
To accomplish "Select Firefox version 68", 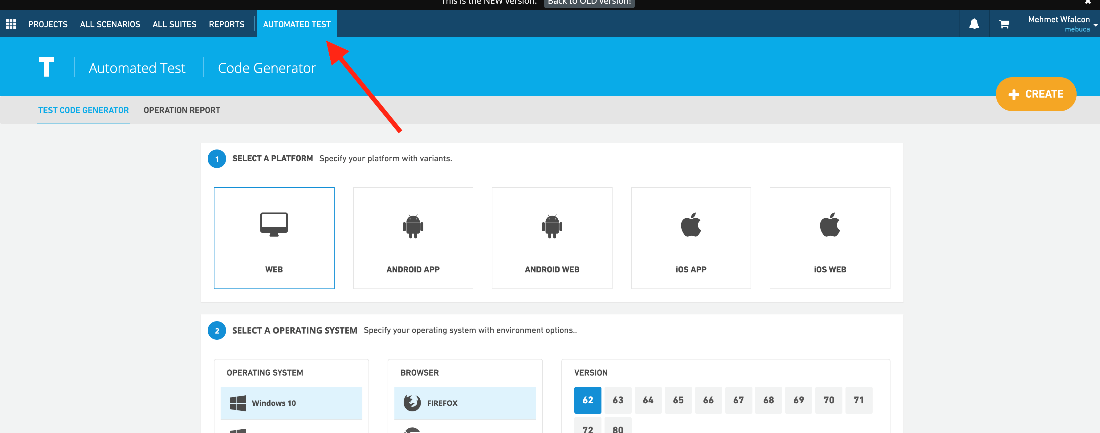I will pyautogui.click(x=769, y=400).
